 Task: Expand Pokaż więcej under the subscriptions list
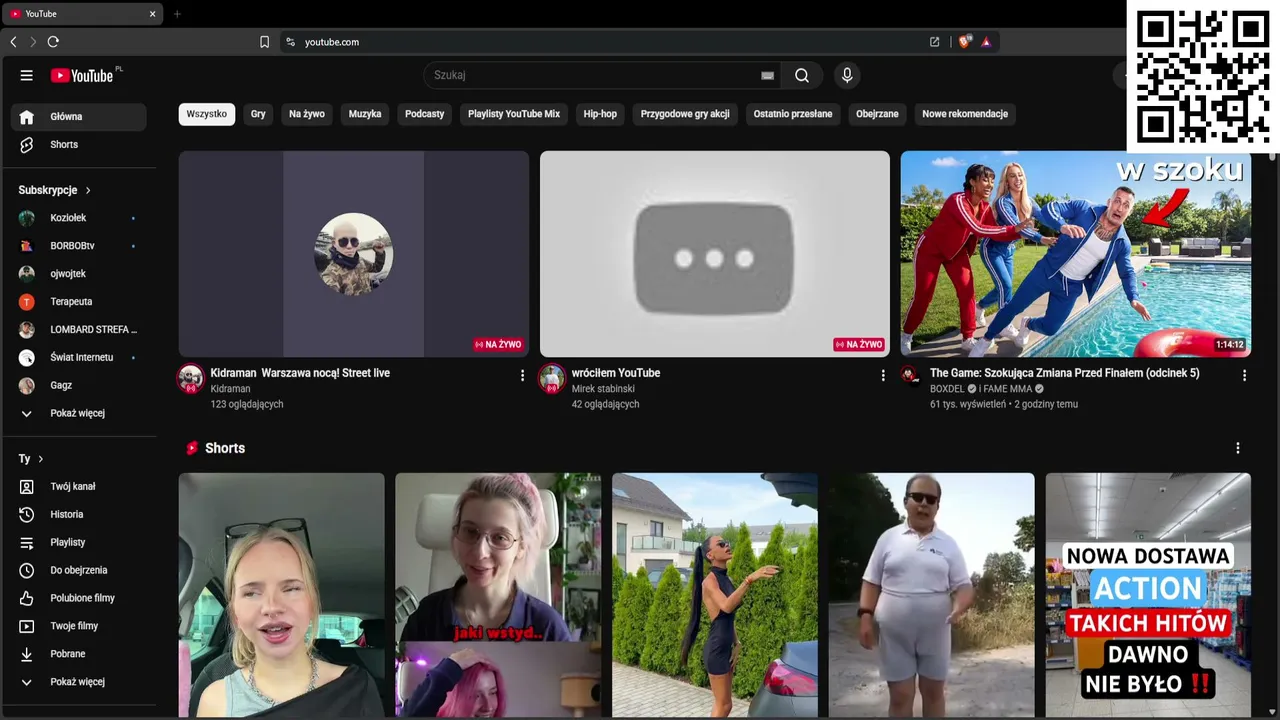click(79, 413)
